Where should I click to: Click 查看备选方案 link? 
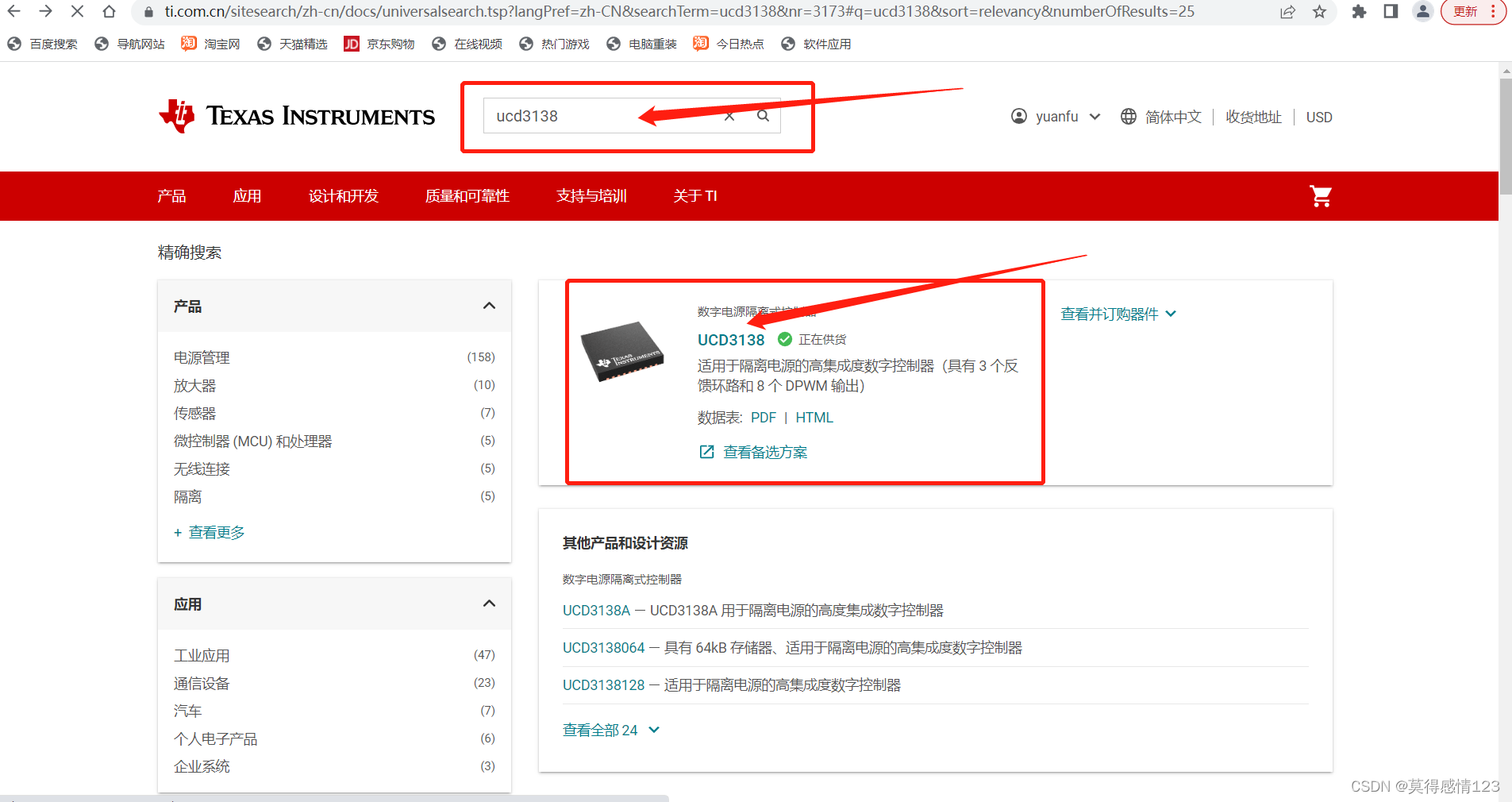click(753, 453)
